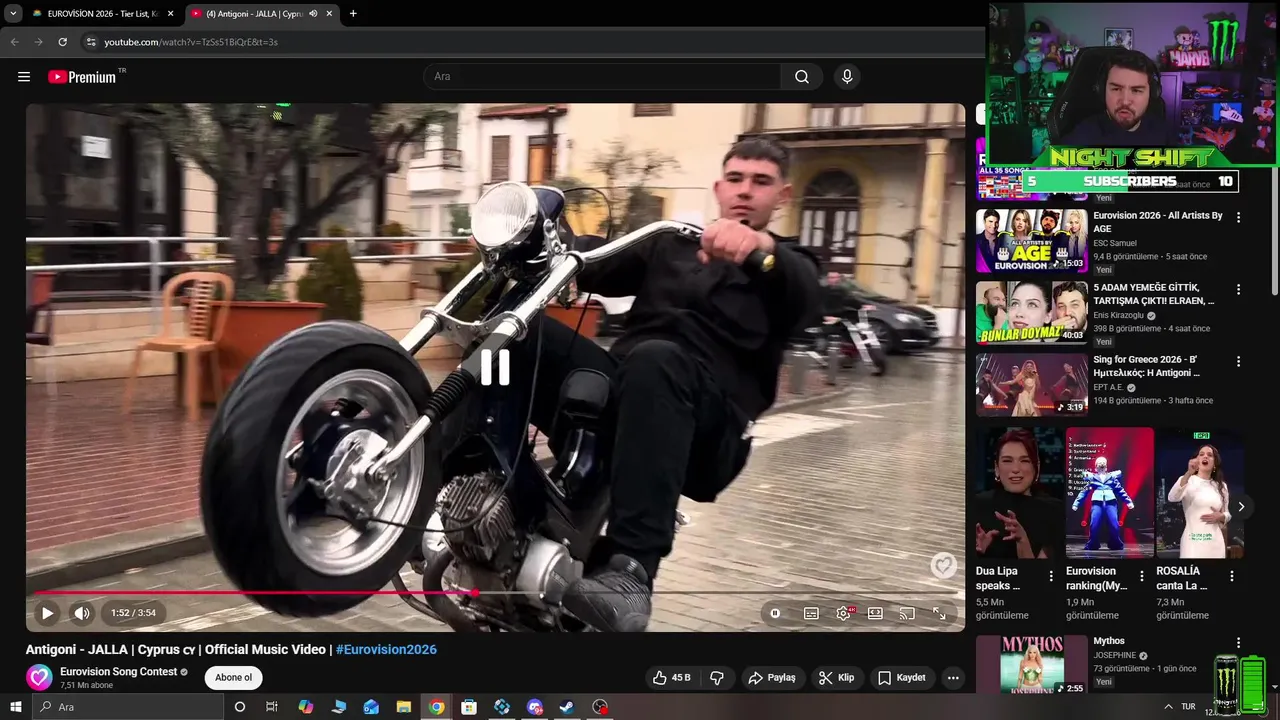Image resolution: width=1280 pixels, height=720 pixels.
Task: Open Microsoft Store from the taskbar
Action: coord(469,707)
